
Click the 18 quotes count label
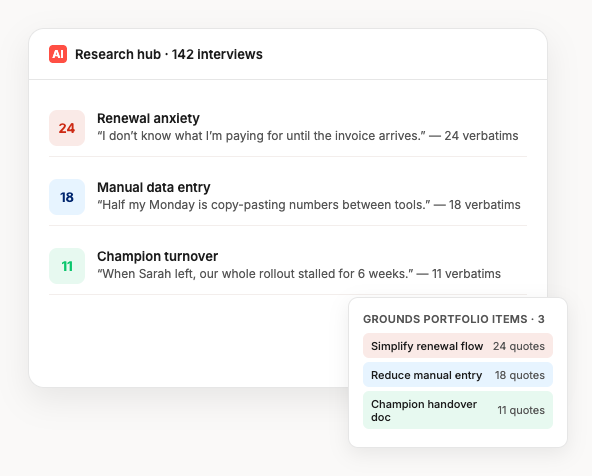pos(520,375)
